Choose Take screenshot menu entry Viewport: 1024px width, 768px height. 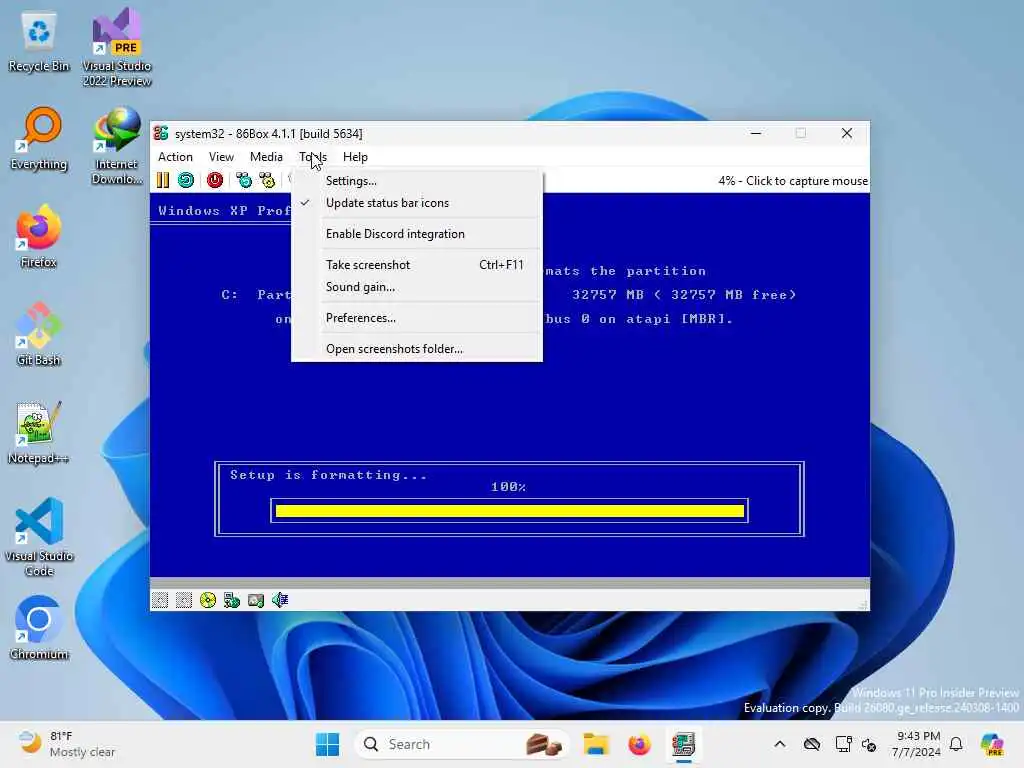tap(417, 264)
